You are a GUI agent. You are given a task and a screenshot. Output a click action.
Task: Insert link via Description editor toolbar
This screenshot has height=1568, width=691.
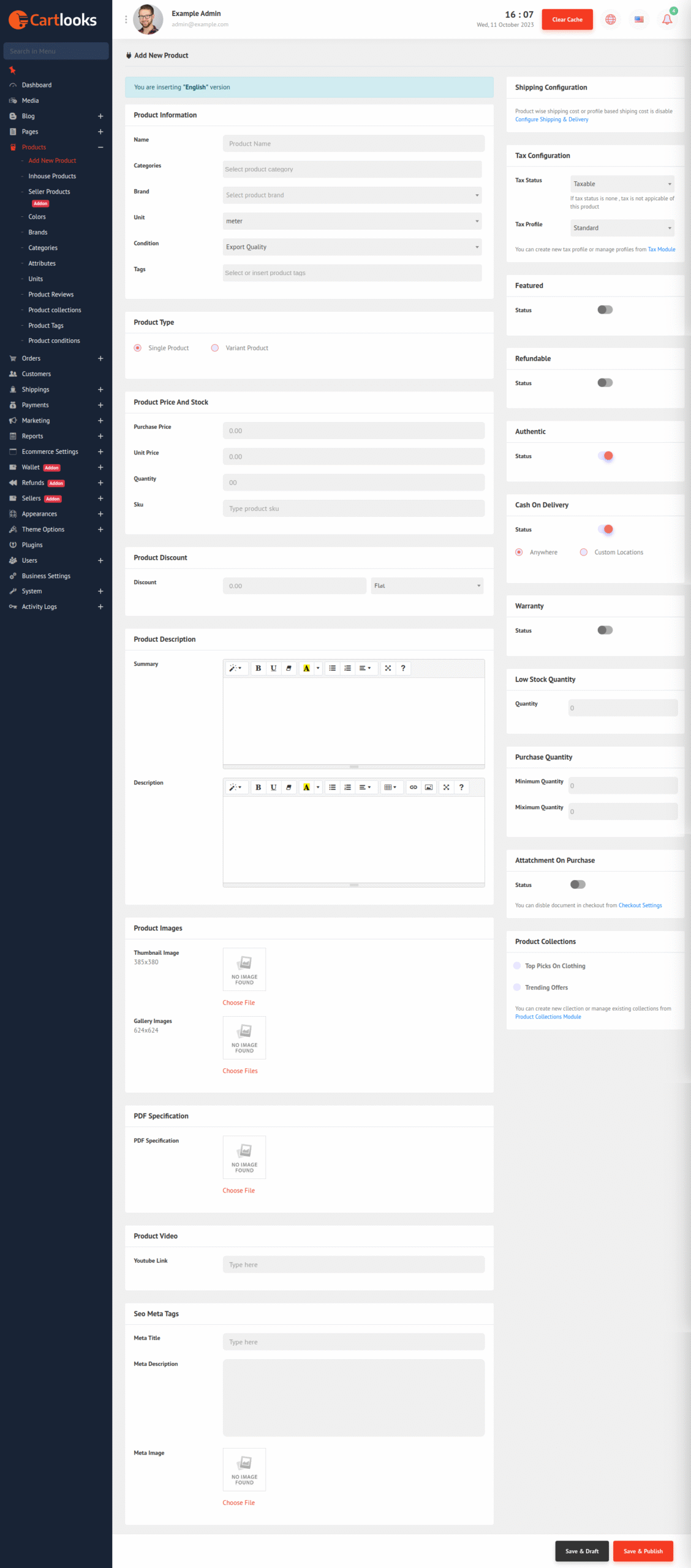tap(413, 787)
